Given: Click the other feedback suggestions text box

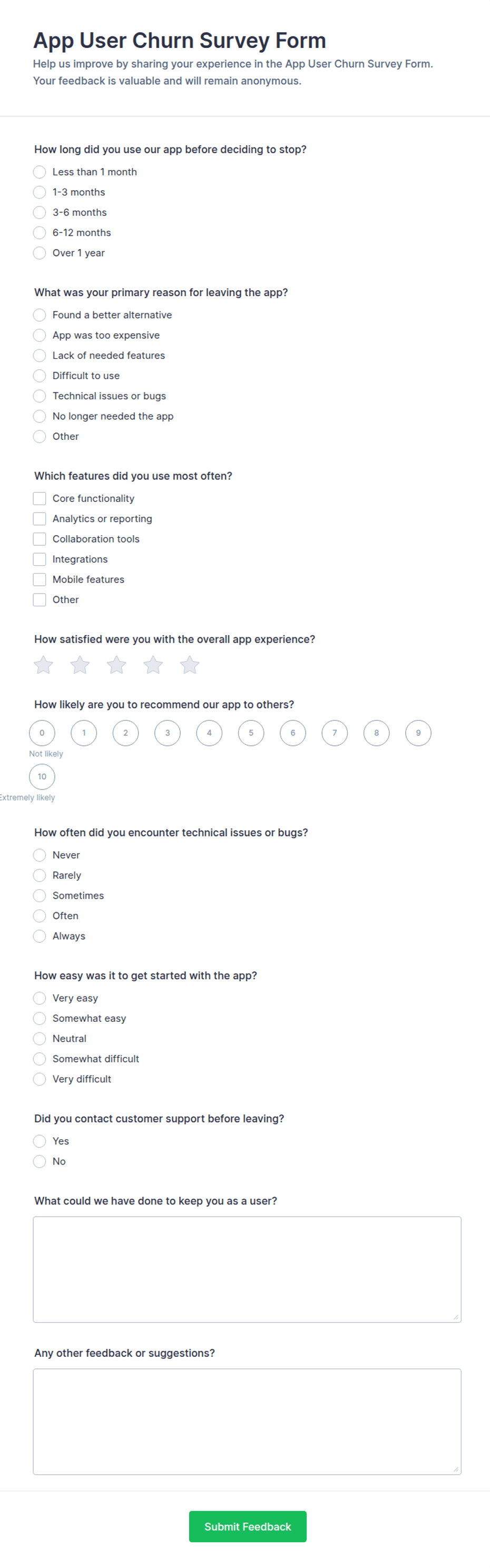Looking at the screenshot, I should click(x=247, y=1422).
